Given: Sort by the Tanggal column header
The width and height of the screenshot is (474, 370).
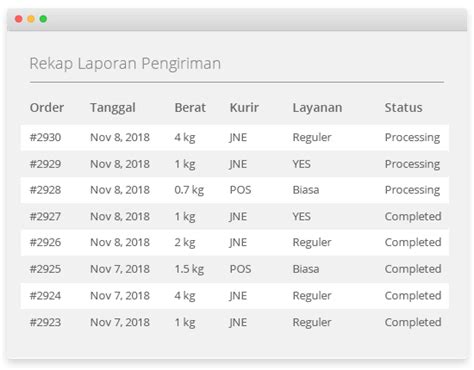Looking at the screenshot, I should 113,108.
